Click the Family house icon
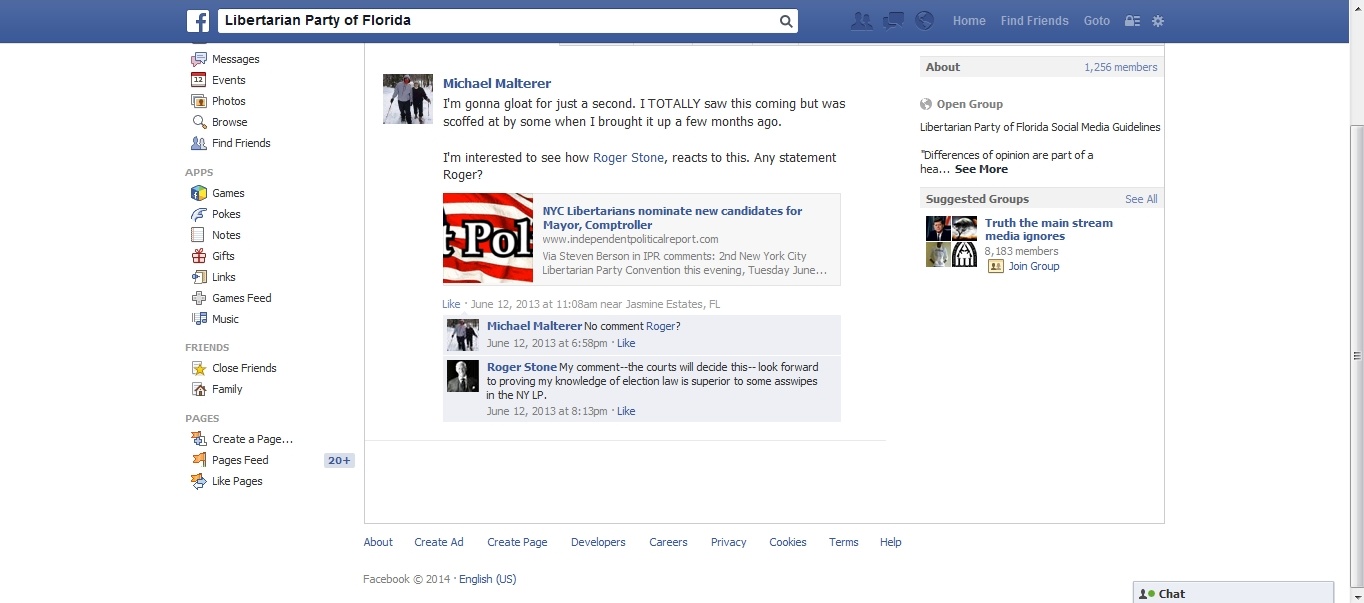The height and width of the screenshot is (603, 1364). coord(199,389)
